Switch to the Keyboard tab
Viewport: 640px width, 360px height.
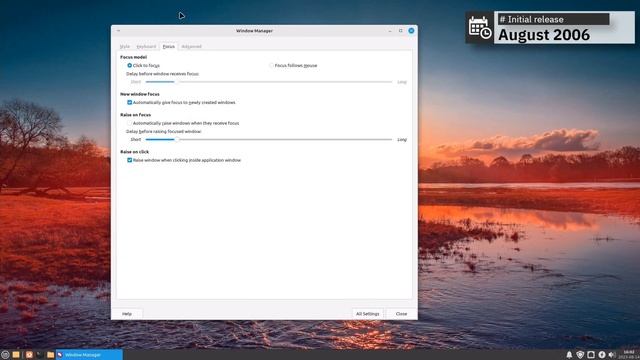tap(146, 47)
